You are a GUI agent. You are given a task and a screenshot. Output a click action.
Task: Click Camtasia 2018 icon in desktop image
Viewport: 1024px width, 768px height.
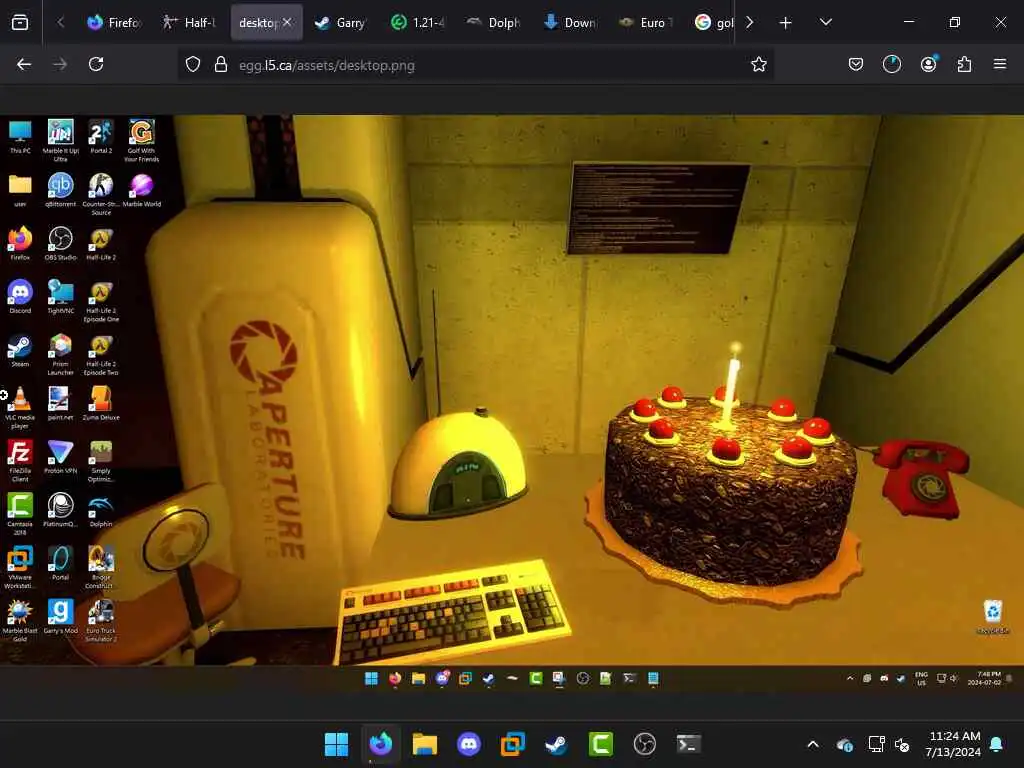point(20,513)
